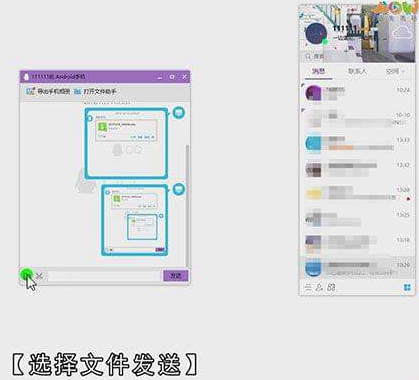419x380 pixels.
Task: Click the chat window vertical scrollbar
Action: click(188, 205)
